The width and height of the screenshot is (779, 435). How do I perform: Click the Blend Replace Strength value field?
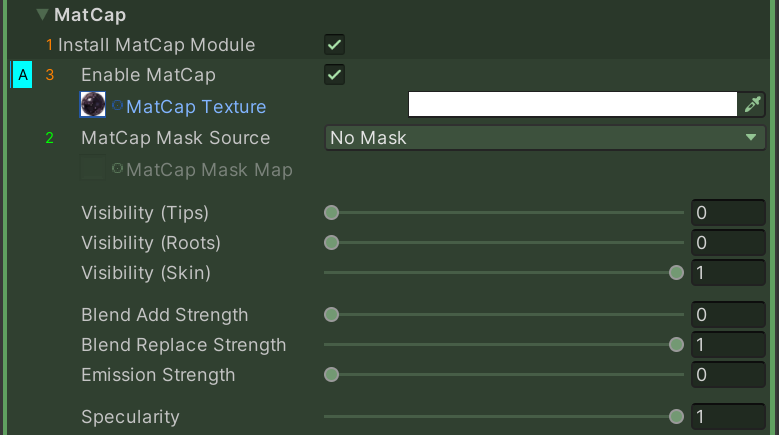[728, 345]
